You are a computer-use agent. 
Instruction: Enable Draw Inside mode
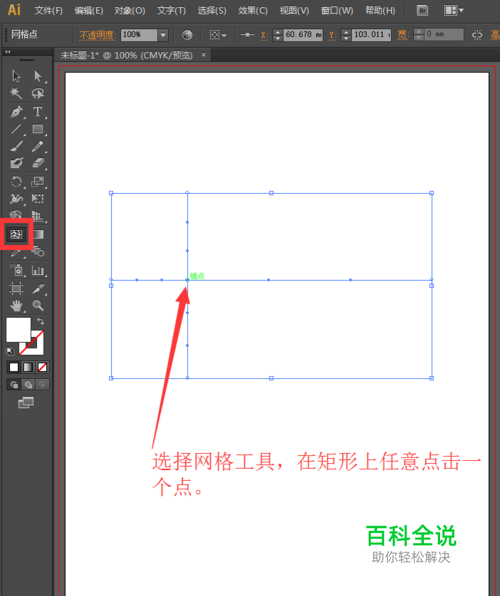42,385
